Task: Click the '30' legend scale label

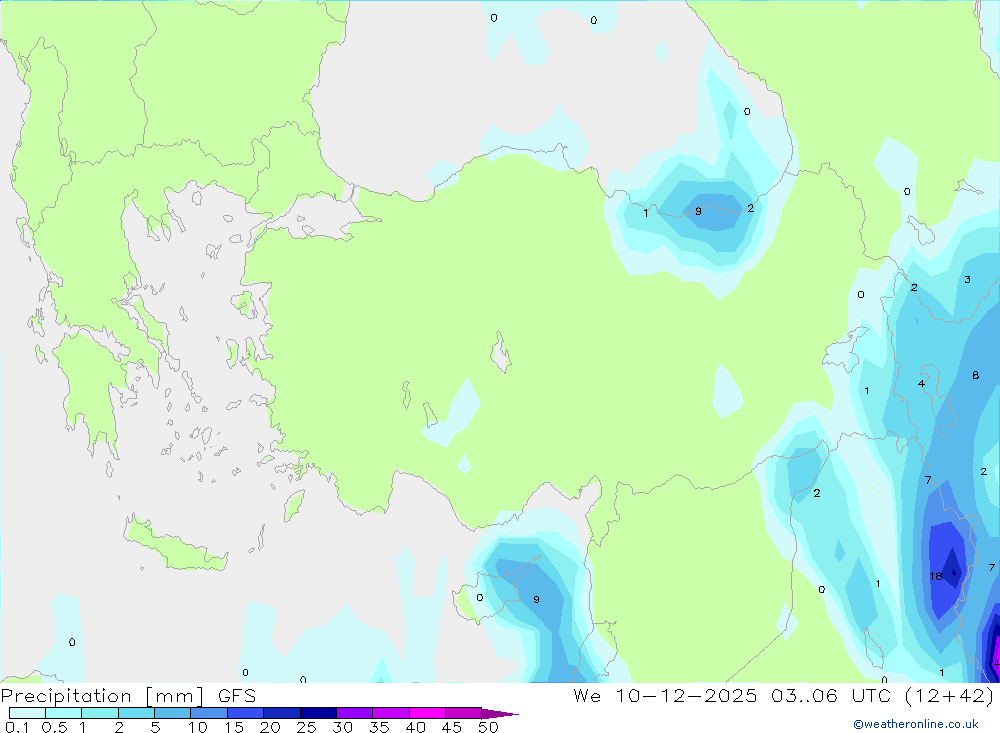Action: click(x=342, y=727)
